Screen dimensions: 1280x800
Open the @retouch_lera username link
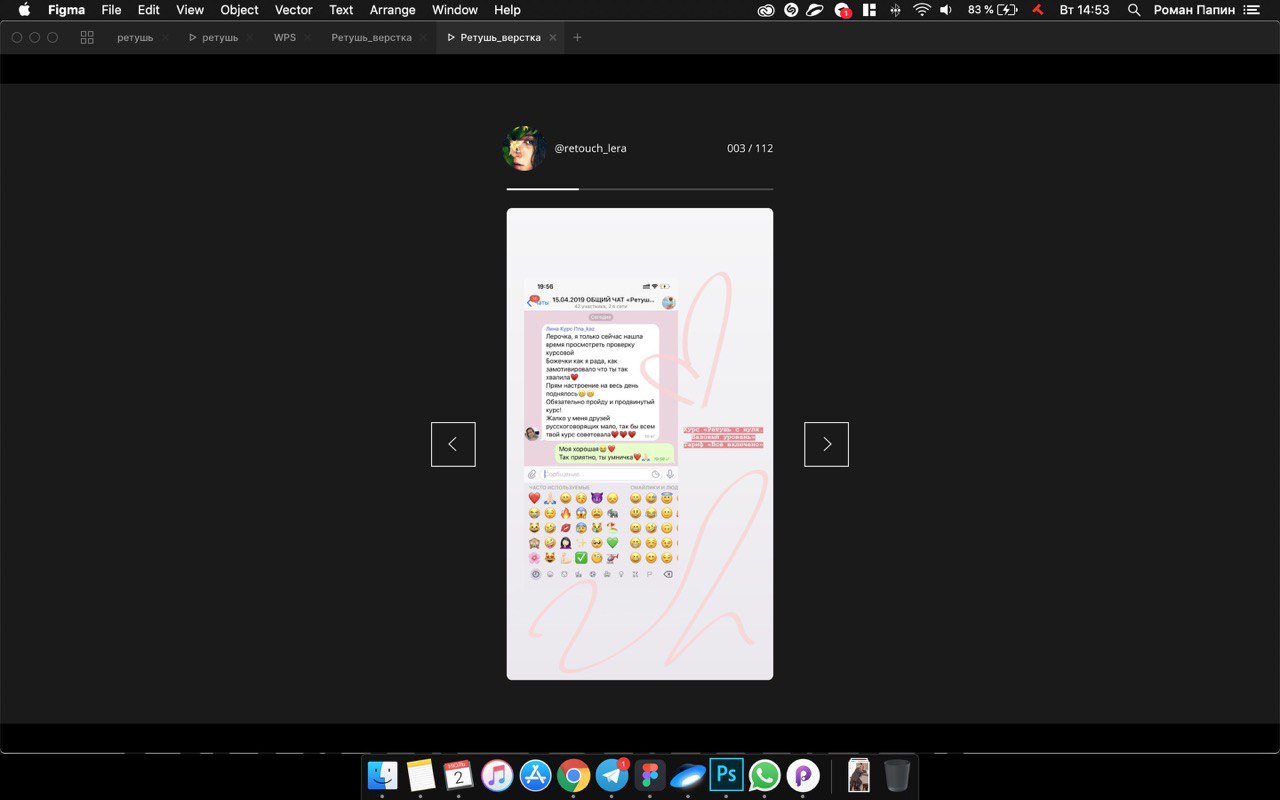point(590,148)
